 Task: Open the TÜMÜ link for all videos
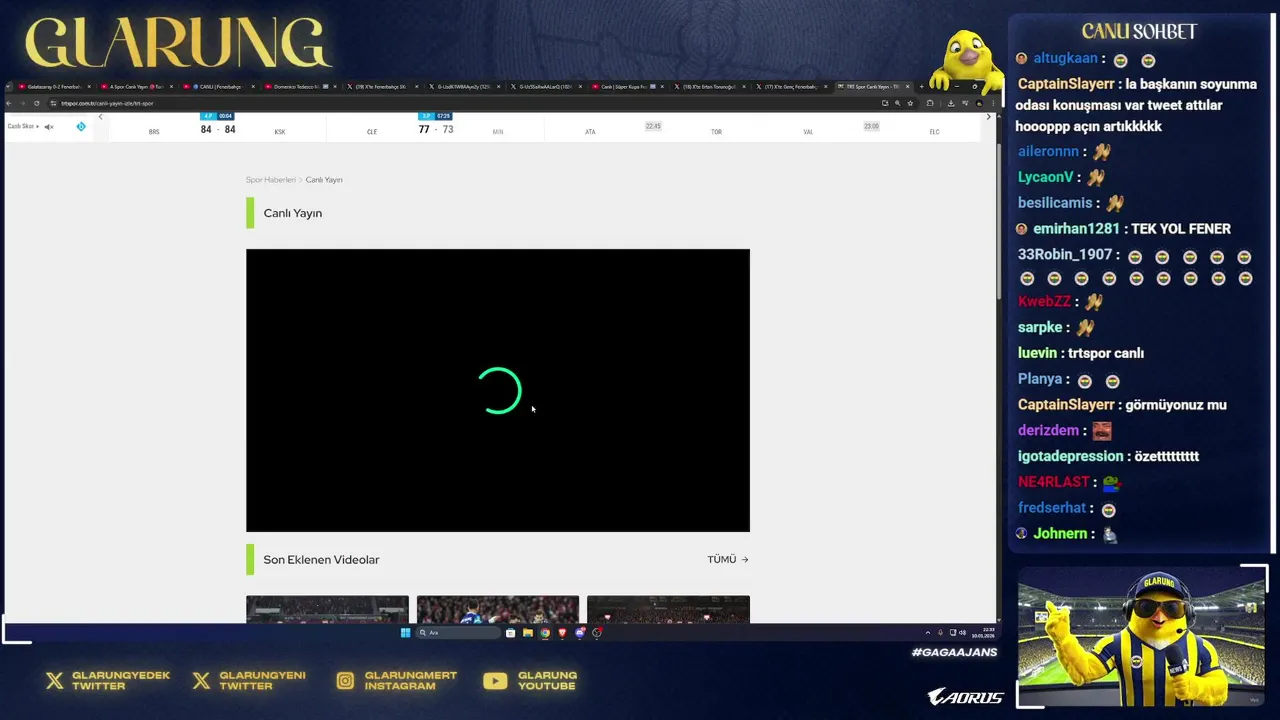pos(728,560)
